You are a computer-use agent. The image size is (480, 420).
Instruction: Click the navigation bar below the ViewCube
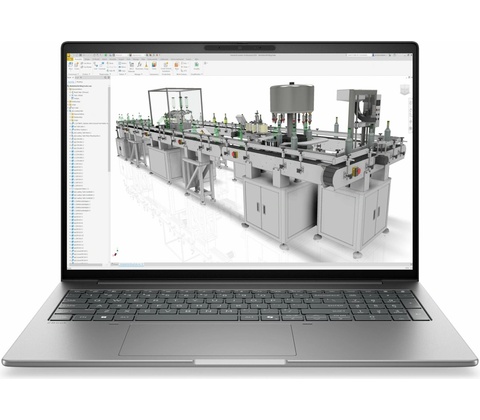(410, 115)
